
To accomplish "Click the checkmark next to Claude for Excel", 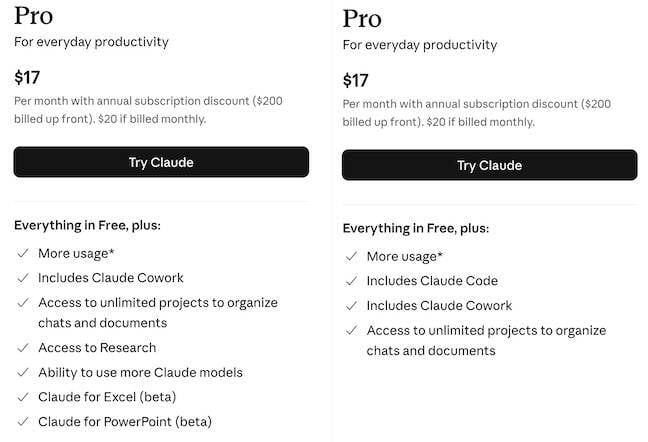I will coord(22,397).
